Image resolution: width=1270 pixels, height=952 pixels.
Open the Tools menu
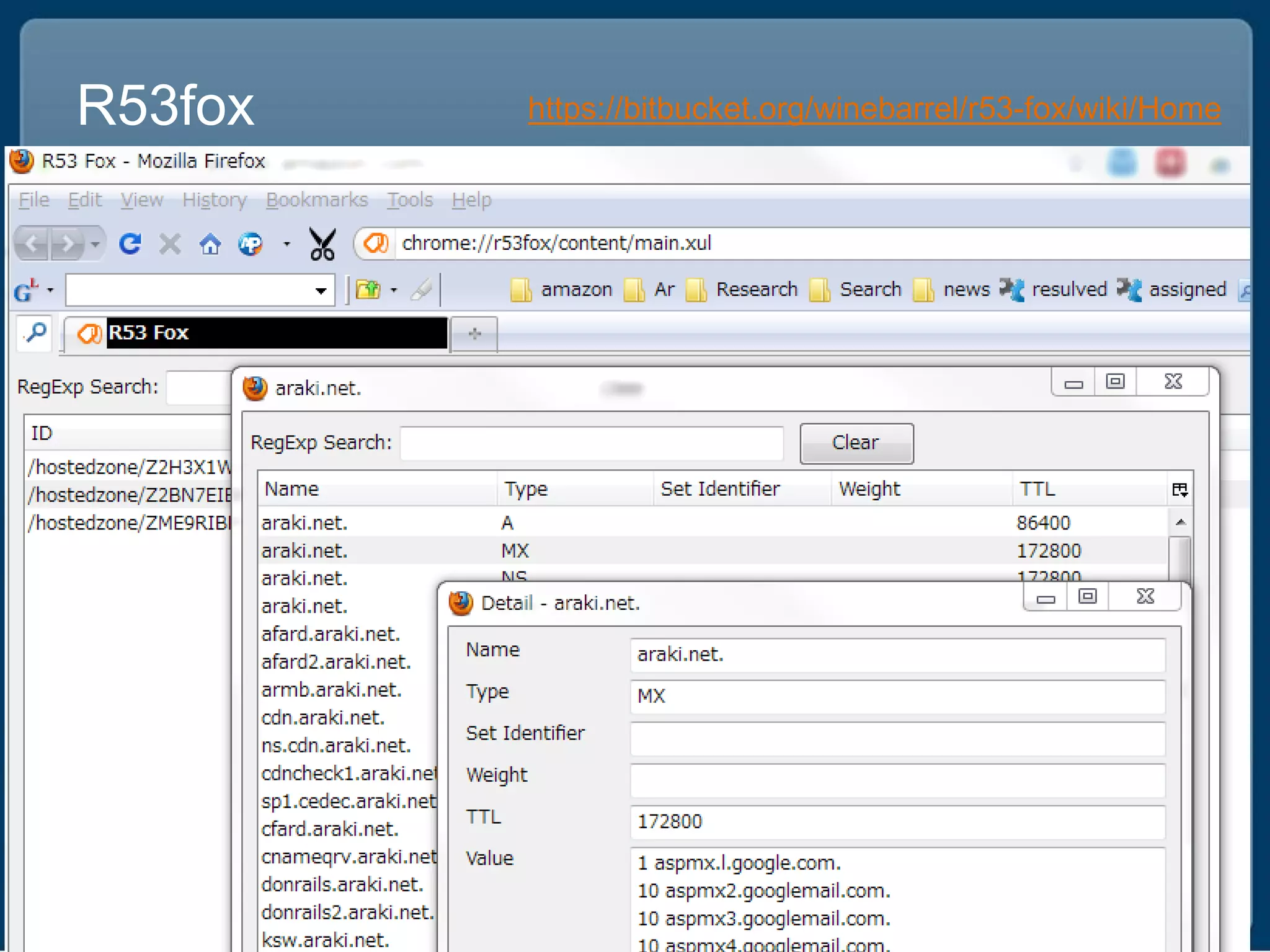tap(410, 200)
